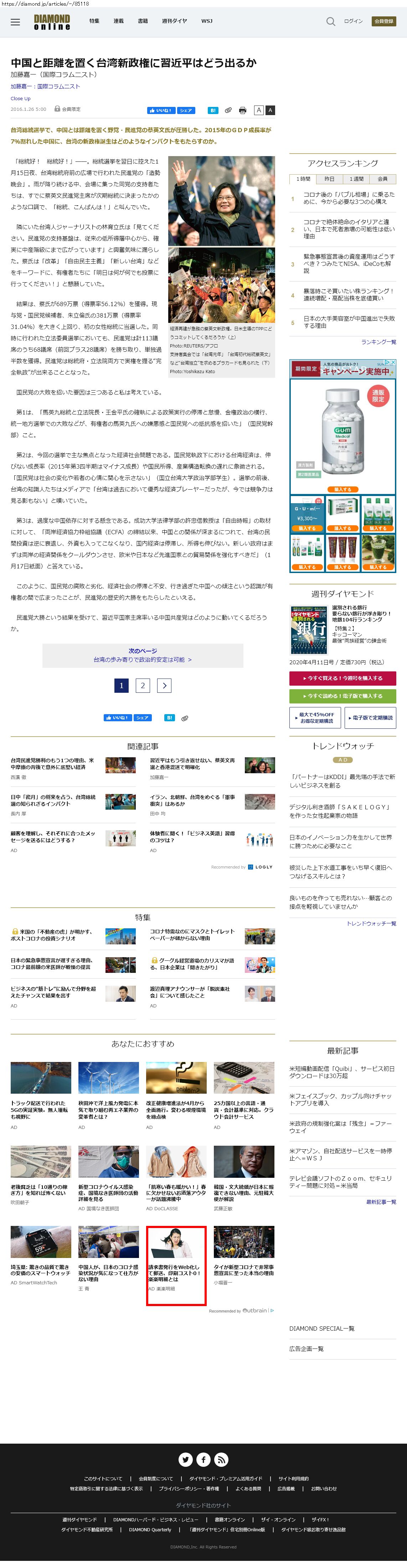Open page 2 in pagination
Viewport: 407px width, 1568px height.
(143, 685)
